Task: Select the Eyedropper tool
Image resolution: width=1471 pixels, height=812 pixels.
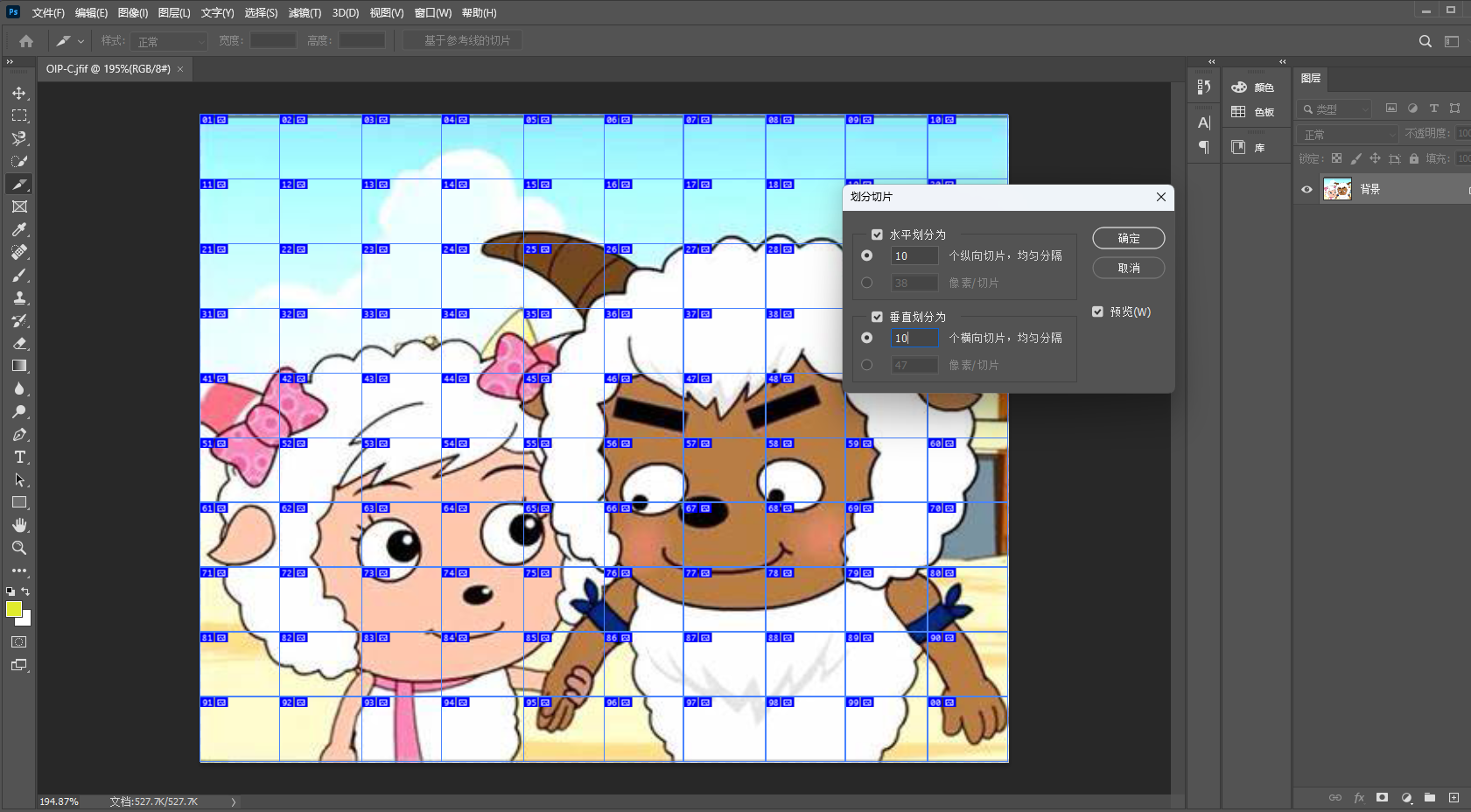Action: pos(19,229)
